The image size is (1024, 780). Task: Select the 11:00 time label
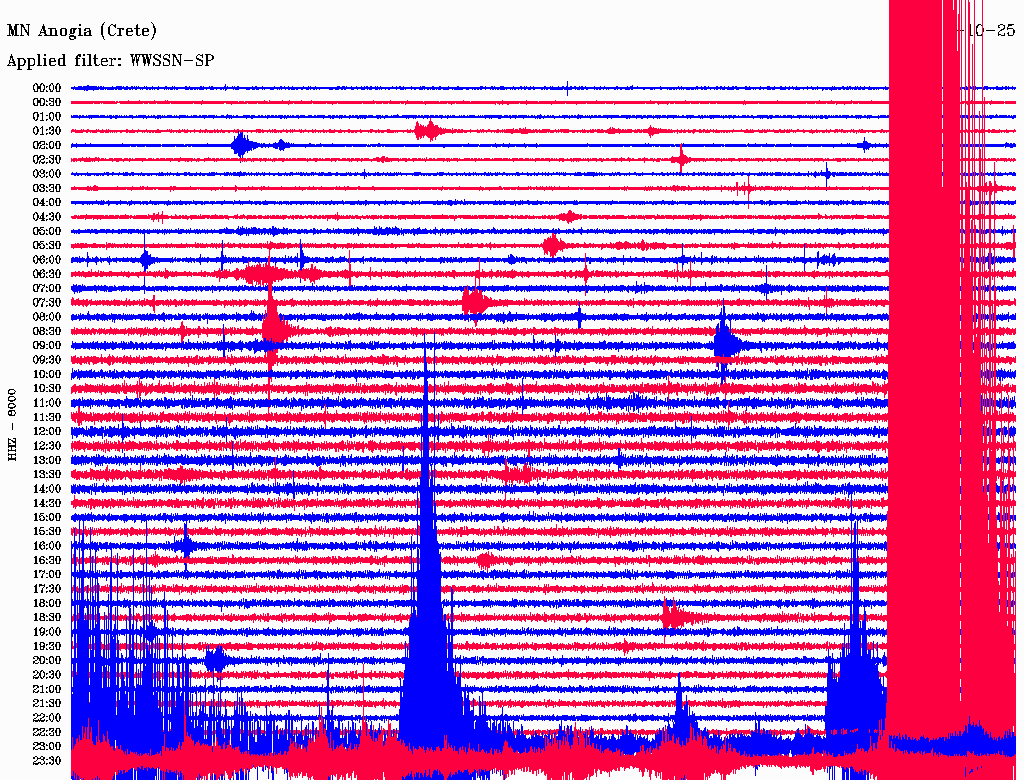point(47,403)
